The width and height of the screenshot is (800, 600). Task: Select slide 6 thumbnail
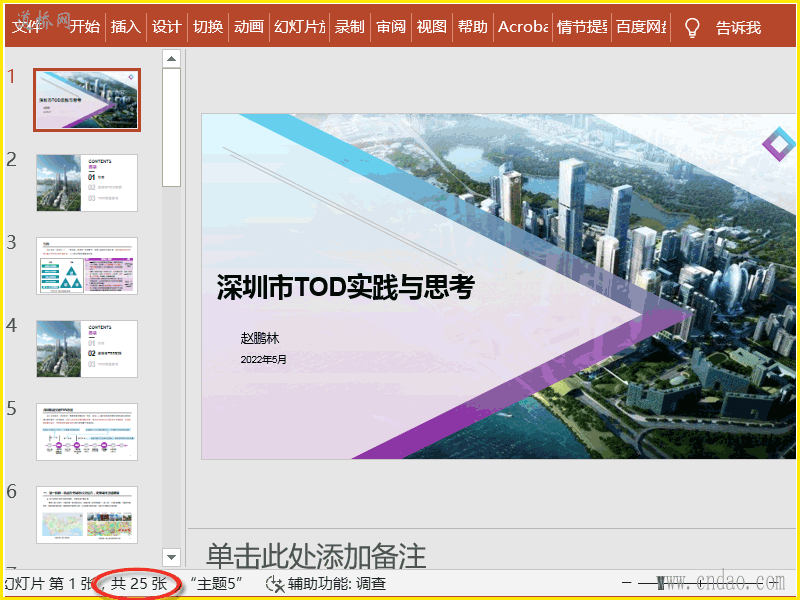click(87, 515)
